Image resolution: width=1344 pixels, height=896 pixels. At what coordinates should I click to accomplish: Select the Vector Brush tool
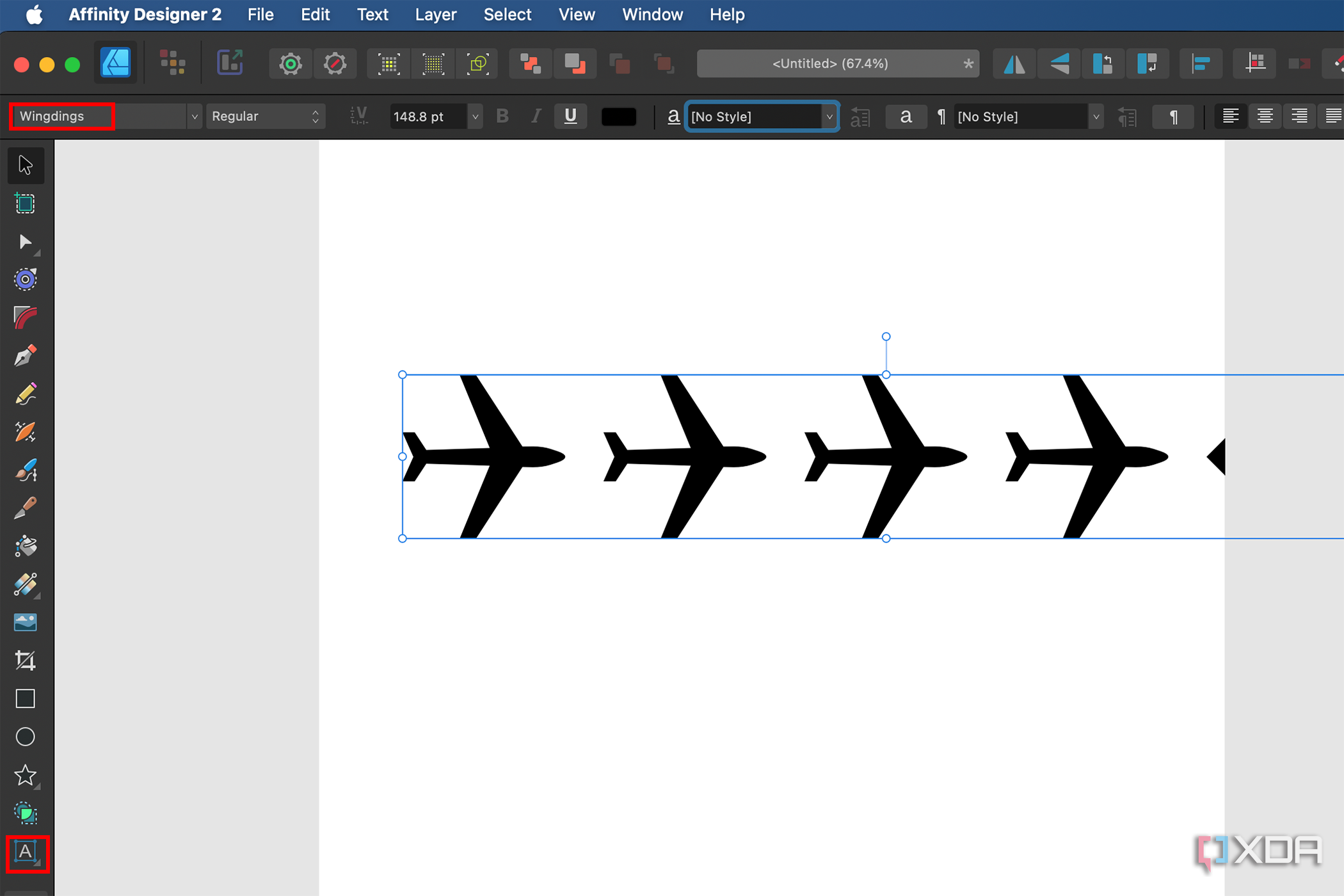click(26, 470)
